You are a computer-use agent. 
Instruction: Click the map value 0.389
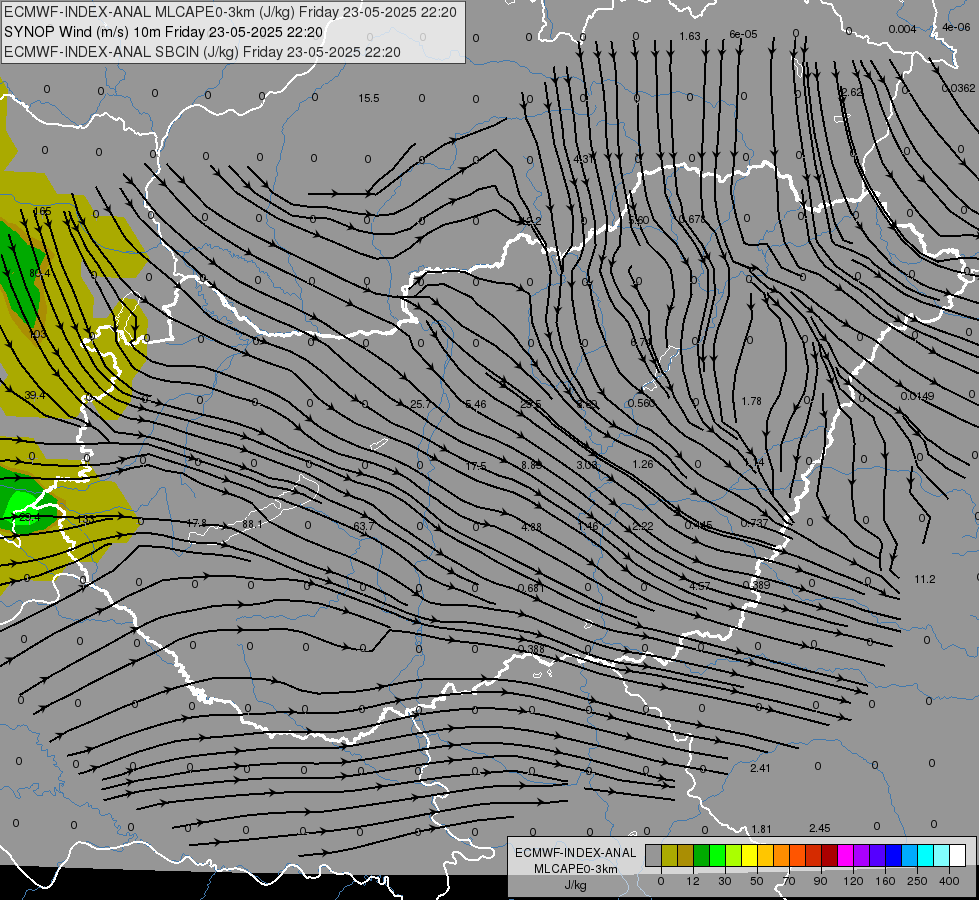756,585
